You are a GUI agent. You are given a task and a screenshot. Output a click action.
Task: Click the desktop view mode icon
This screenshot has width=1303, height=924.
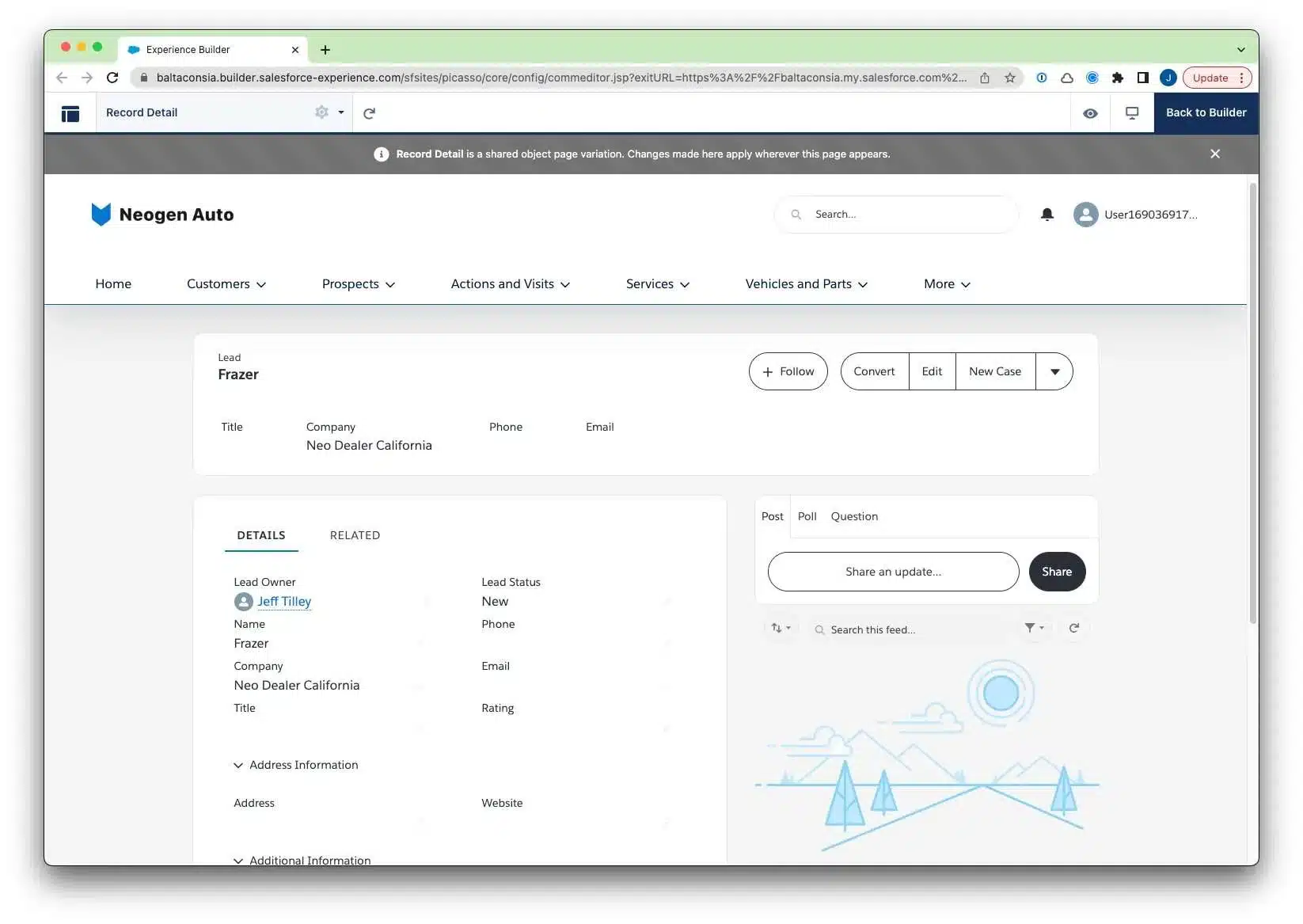pyautogui.click(x=1132, y=113)
